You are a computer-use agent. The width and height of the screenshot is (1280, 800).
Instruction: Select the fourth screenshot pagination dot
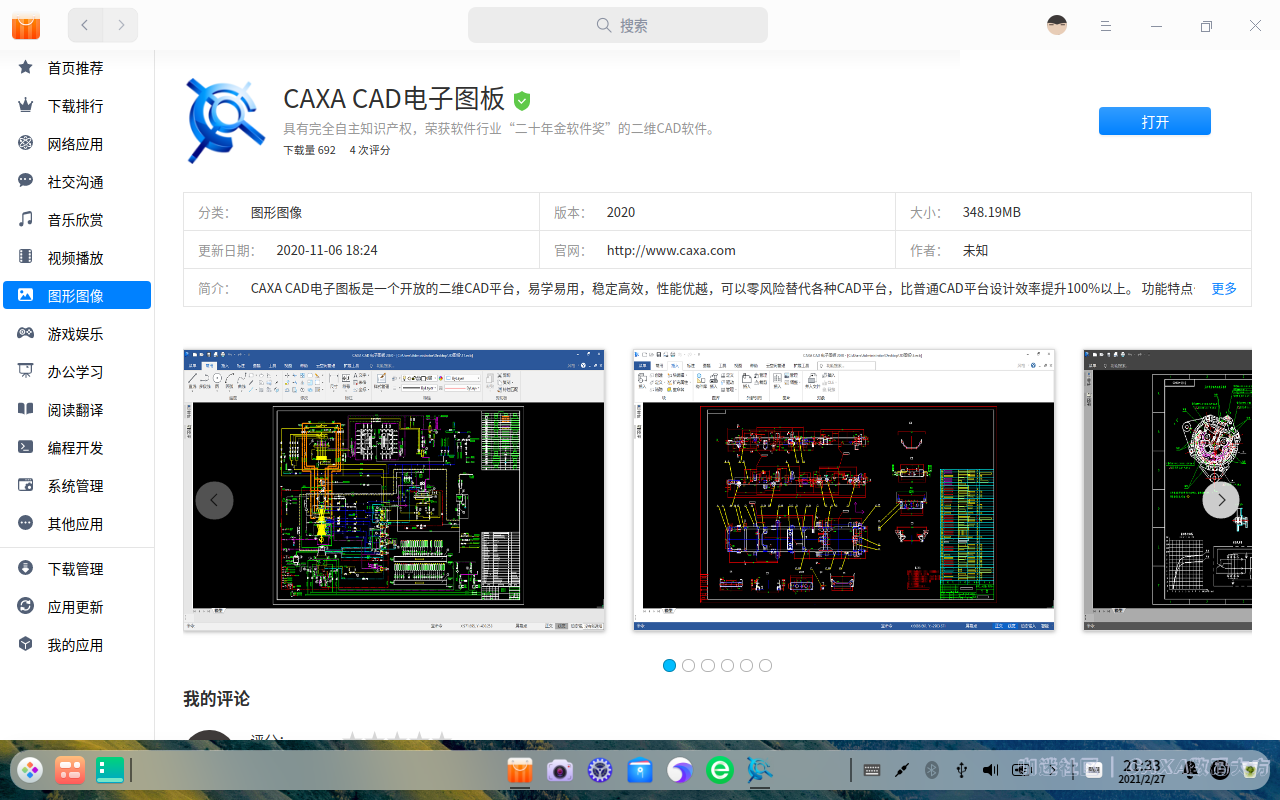pyautogui.click(x=727, y=666)
